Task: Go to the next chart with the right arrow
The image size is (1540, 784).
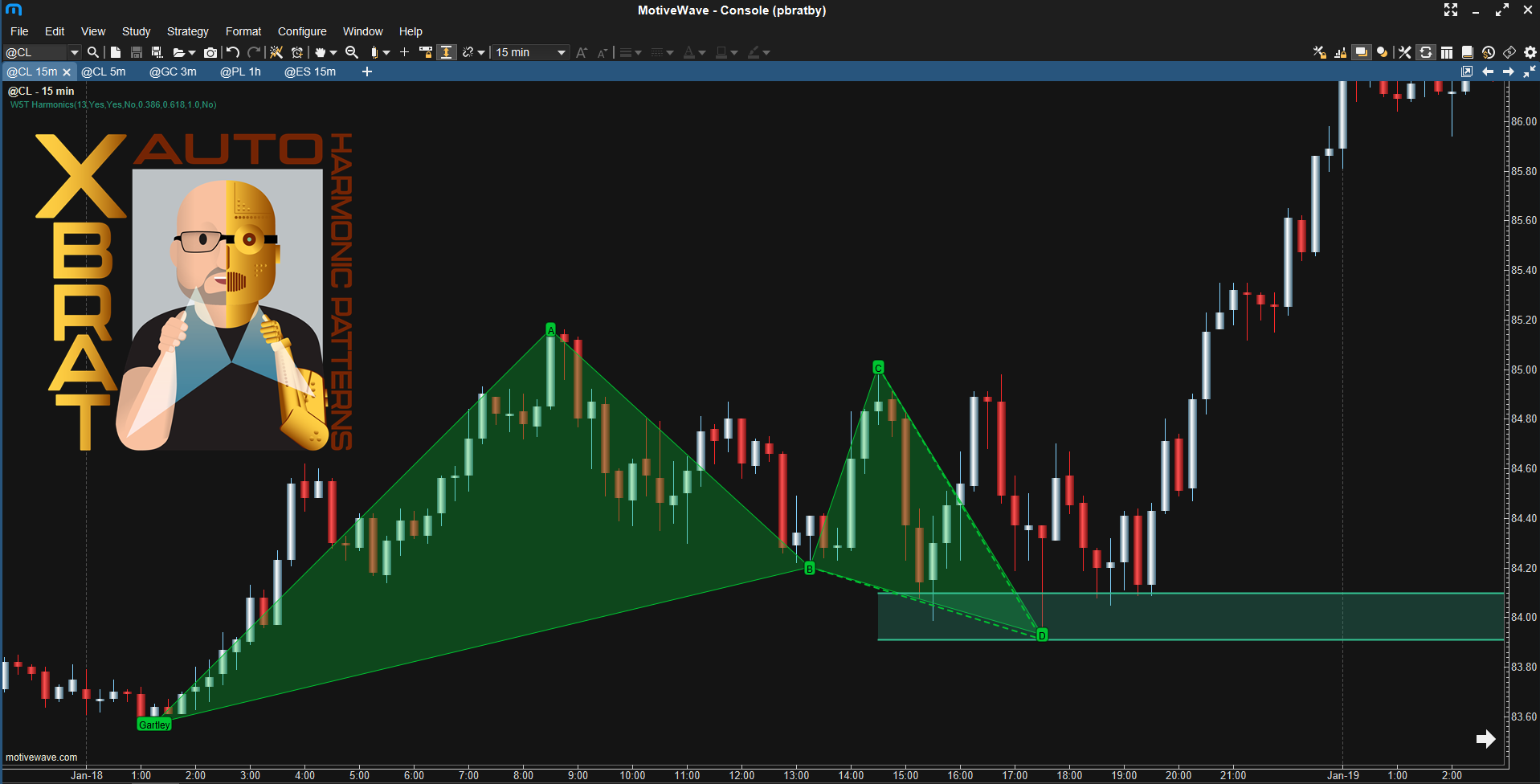Action: [x=1509, y=71]
